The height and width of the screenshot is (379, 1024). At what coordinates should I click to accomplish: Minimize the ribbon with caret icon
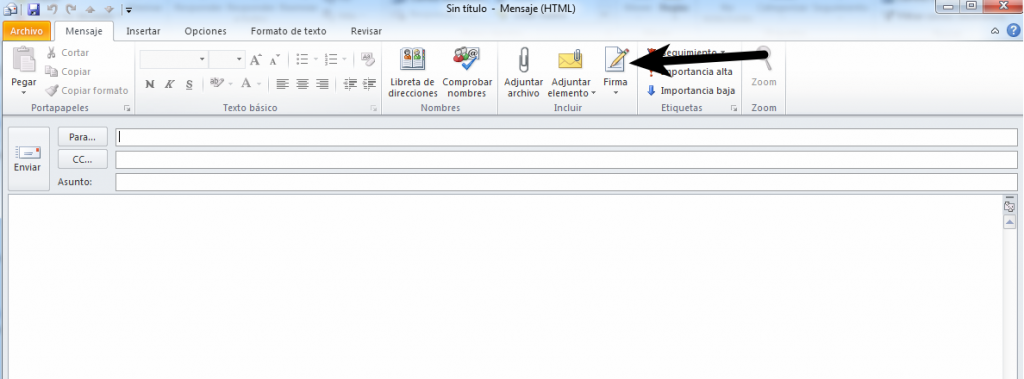995,31
